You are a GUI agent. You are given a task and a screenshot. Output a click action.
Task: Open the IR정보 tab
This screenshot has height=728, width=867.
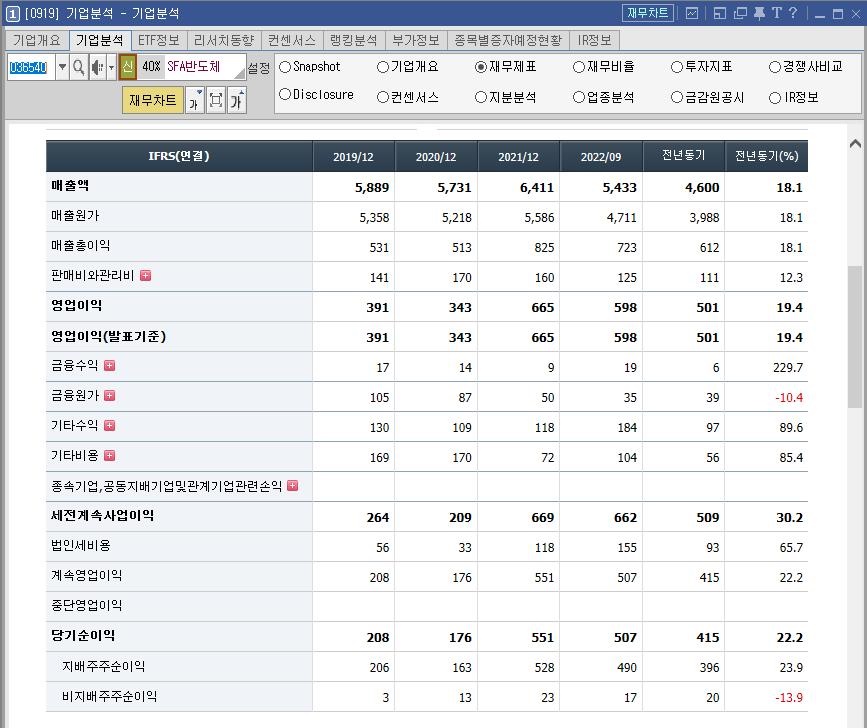[594, 40]
